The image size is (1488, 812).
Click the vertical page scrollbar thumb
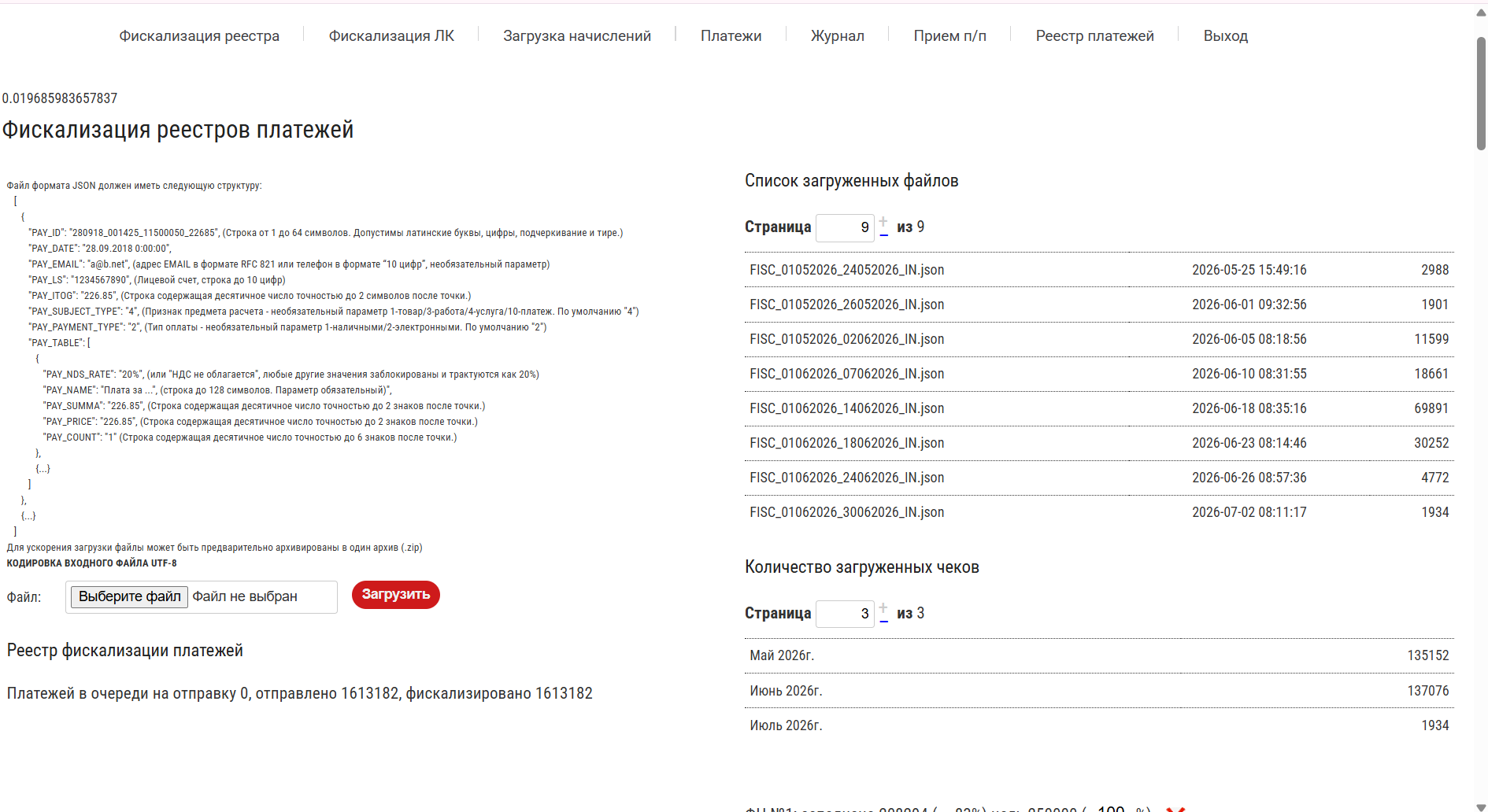(1481, 93)
